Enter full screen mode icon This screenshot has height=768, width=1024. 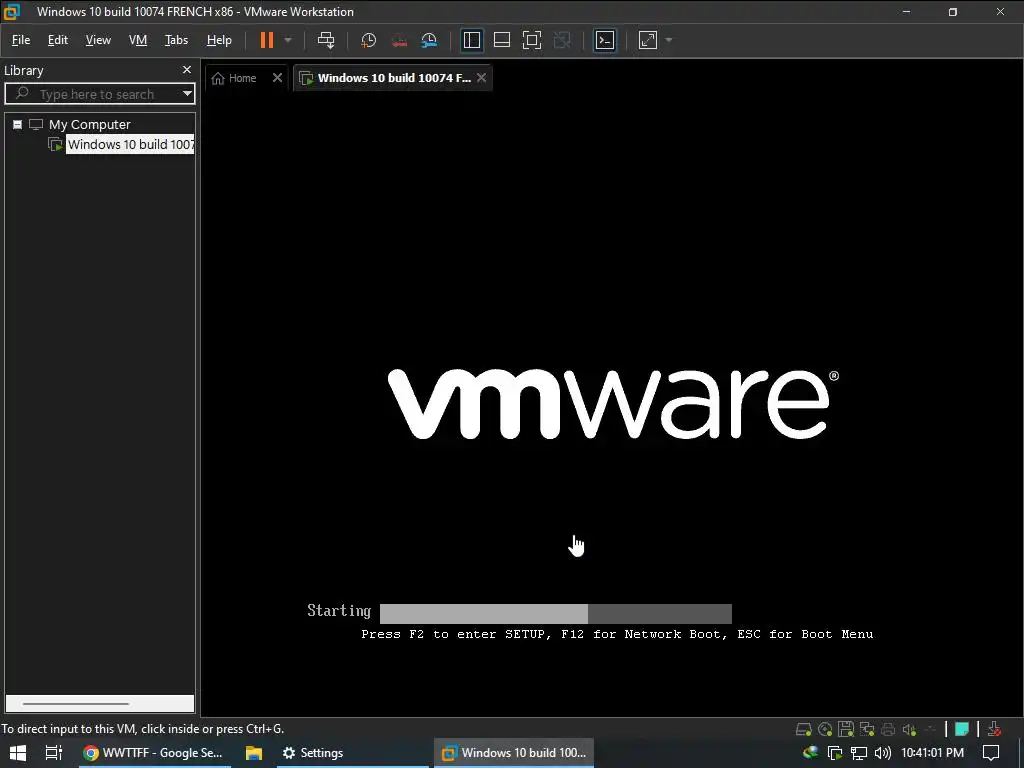(532, 40)
